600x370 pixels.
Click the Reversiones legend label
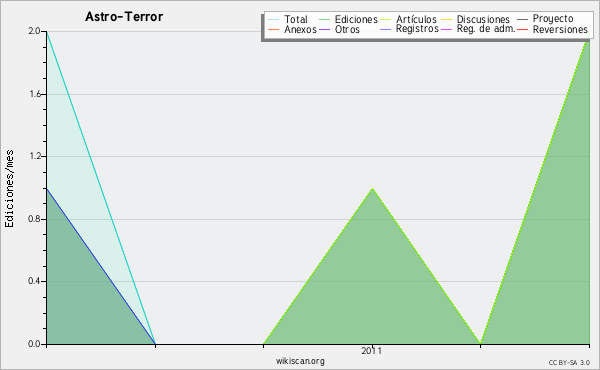tap(560, 29)
